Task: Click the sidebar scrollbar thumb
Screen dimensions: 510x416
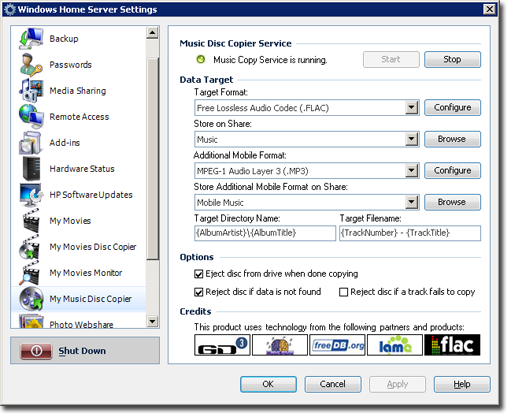Action: pos(152,158)
